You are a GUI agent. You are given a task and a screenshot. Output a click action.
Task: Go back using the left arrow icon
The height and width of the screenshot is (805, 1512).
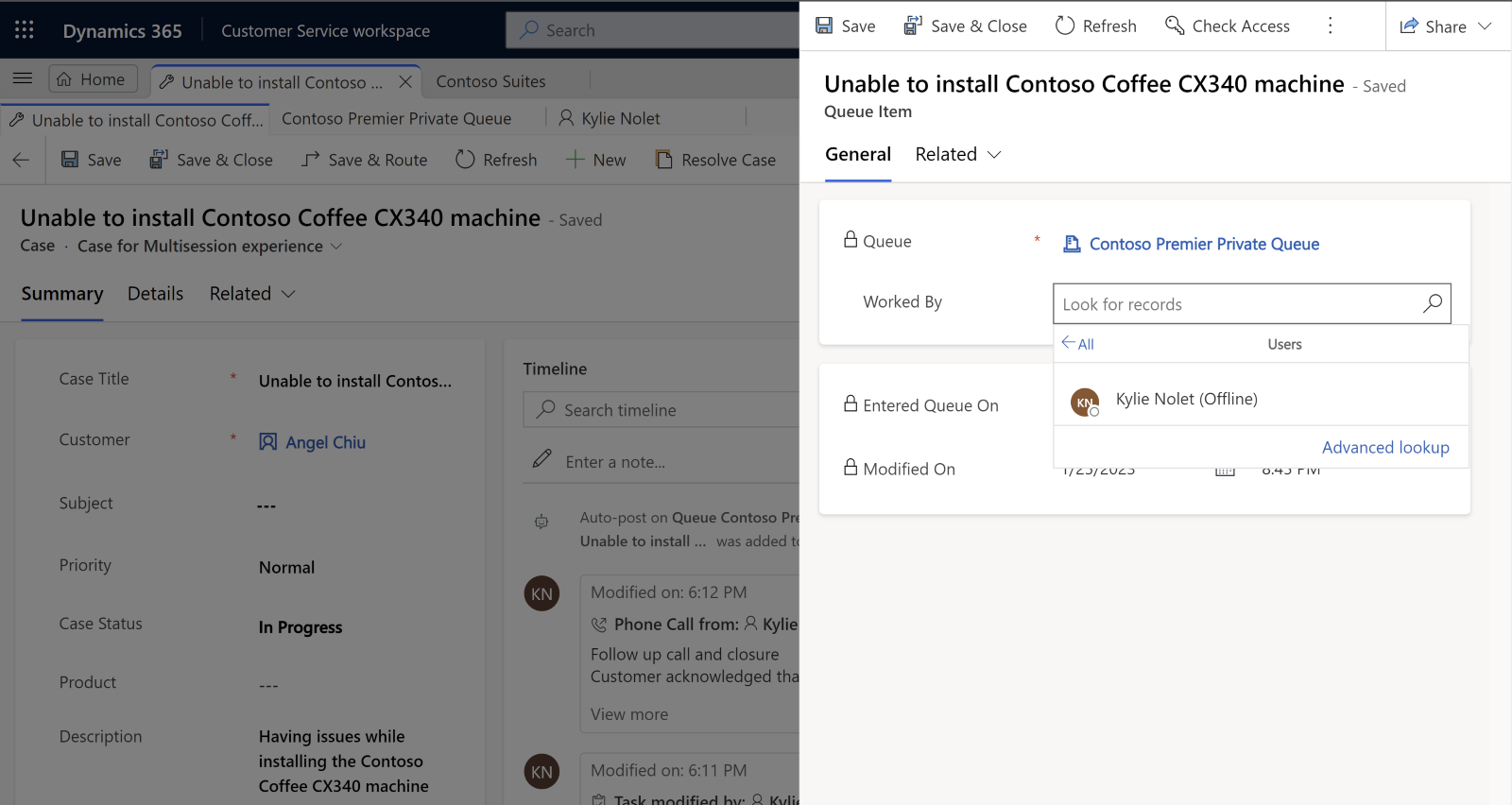(x=21, y=160)
